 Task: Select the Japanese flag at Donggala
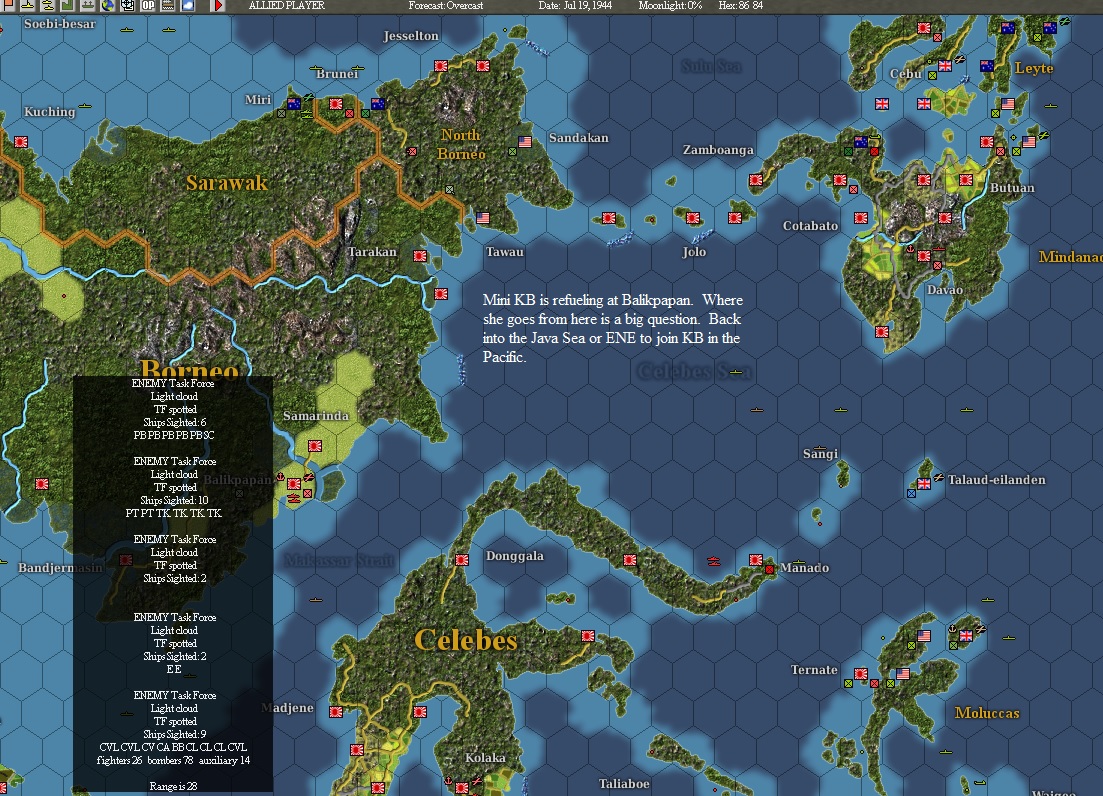(462, 560)
